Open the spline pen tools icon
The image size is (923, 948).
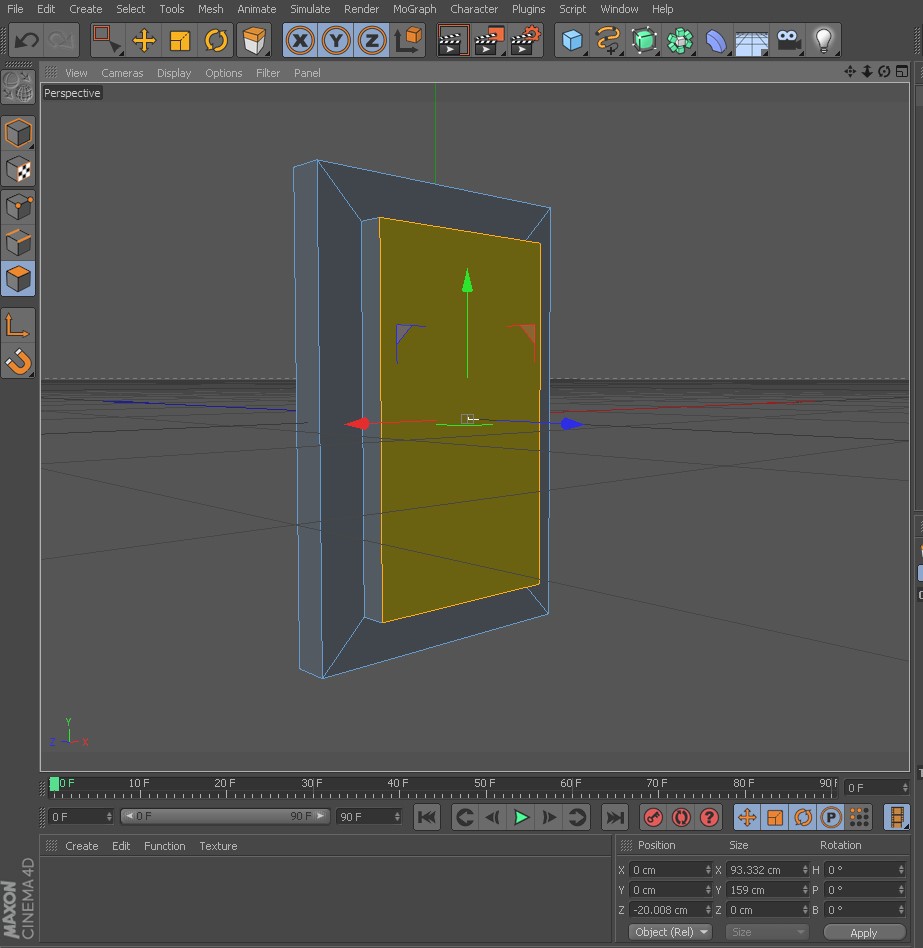pos(608,41)
